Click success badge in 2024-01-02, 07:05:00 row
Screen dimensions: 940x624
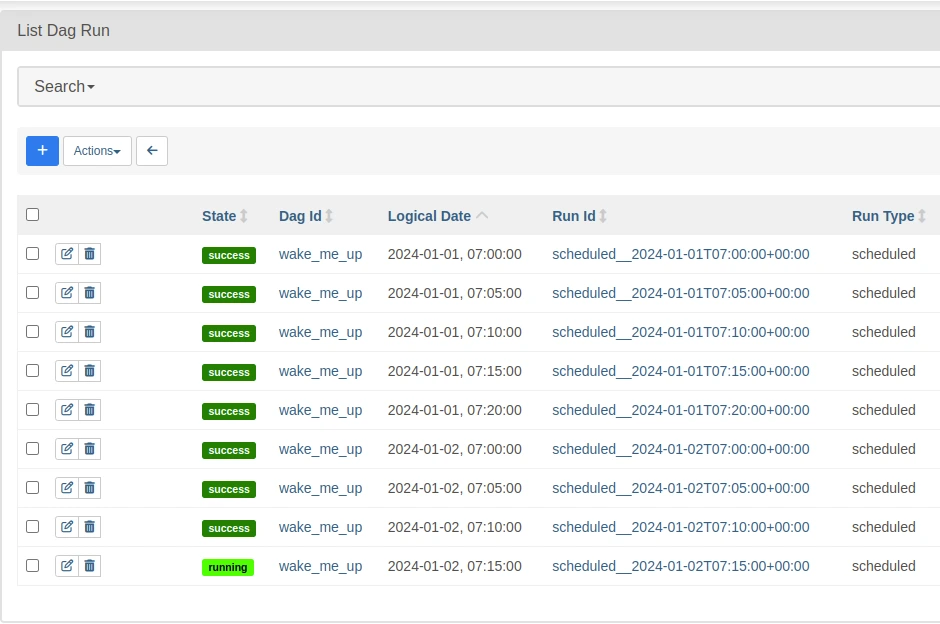[229, 489]
